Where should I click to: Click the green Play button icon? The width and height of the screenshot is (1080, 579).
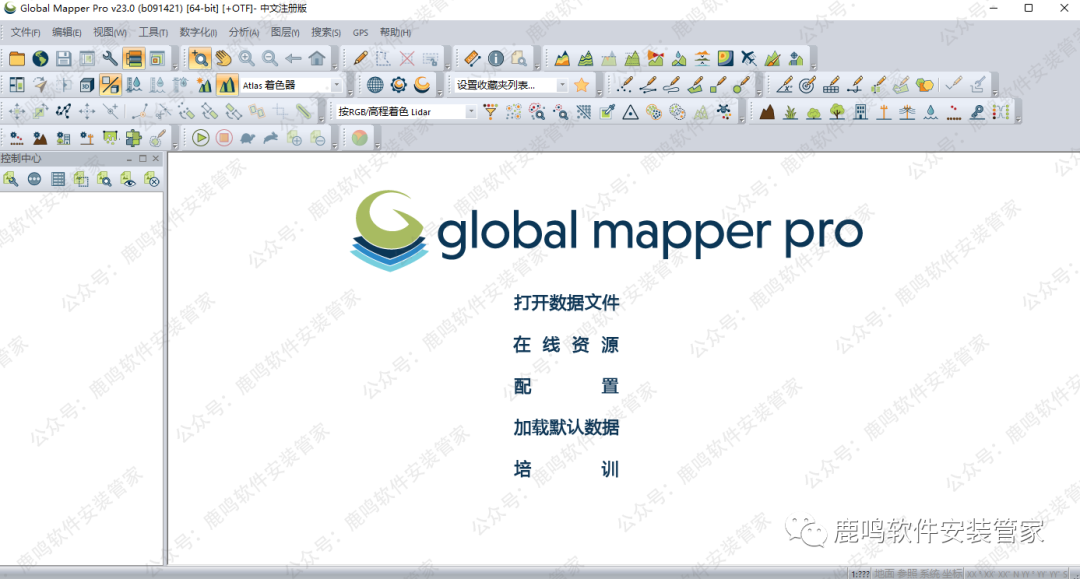(x=201, y=138)
